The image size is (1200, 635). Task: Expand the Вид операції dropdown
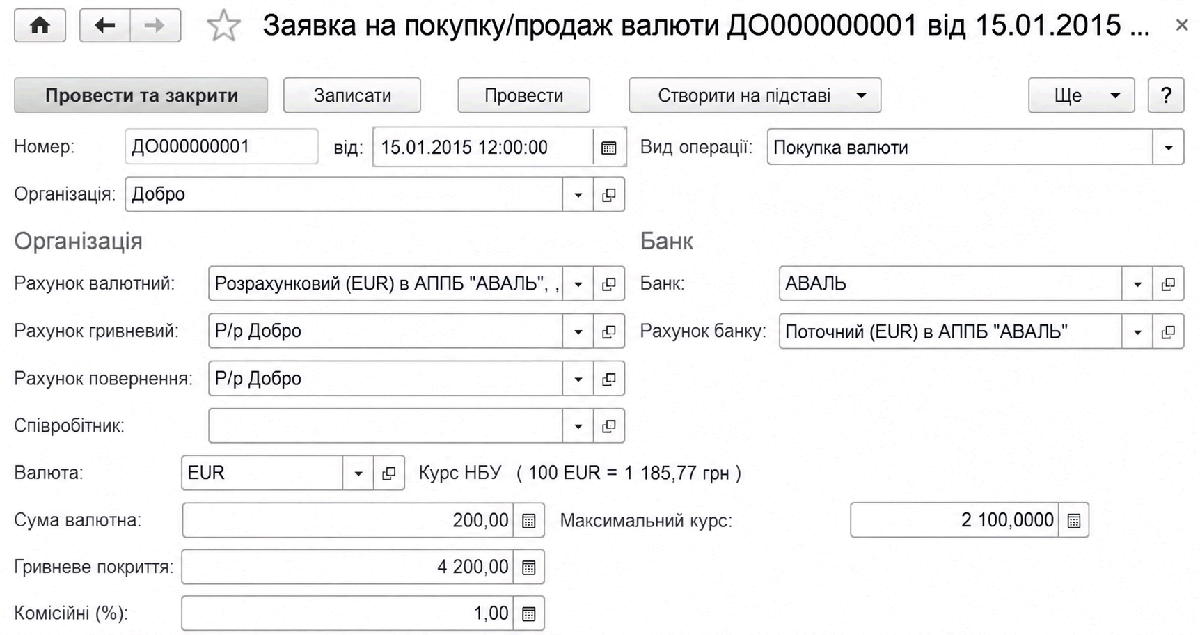(x=1169, y=147)
